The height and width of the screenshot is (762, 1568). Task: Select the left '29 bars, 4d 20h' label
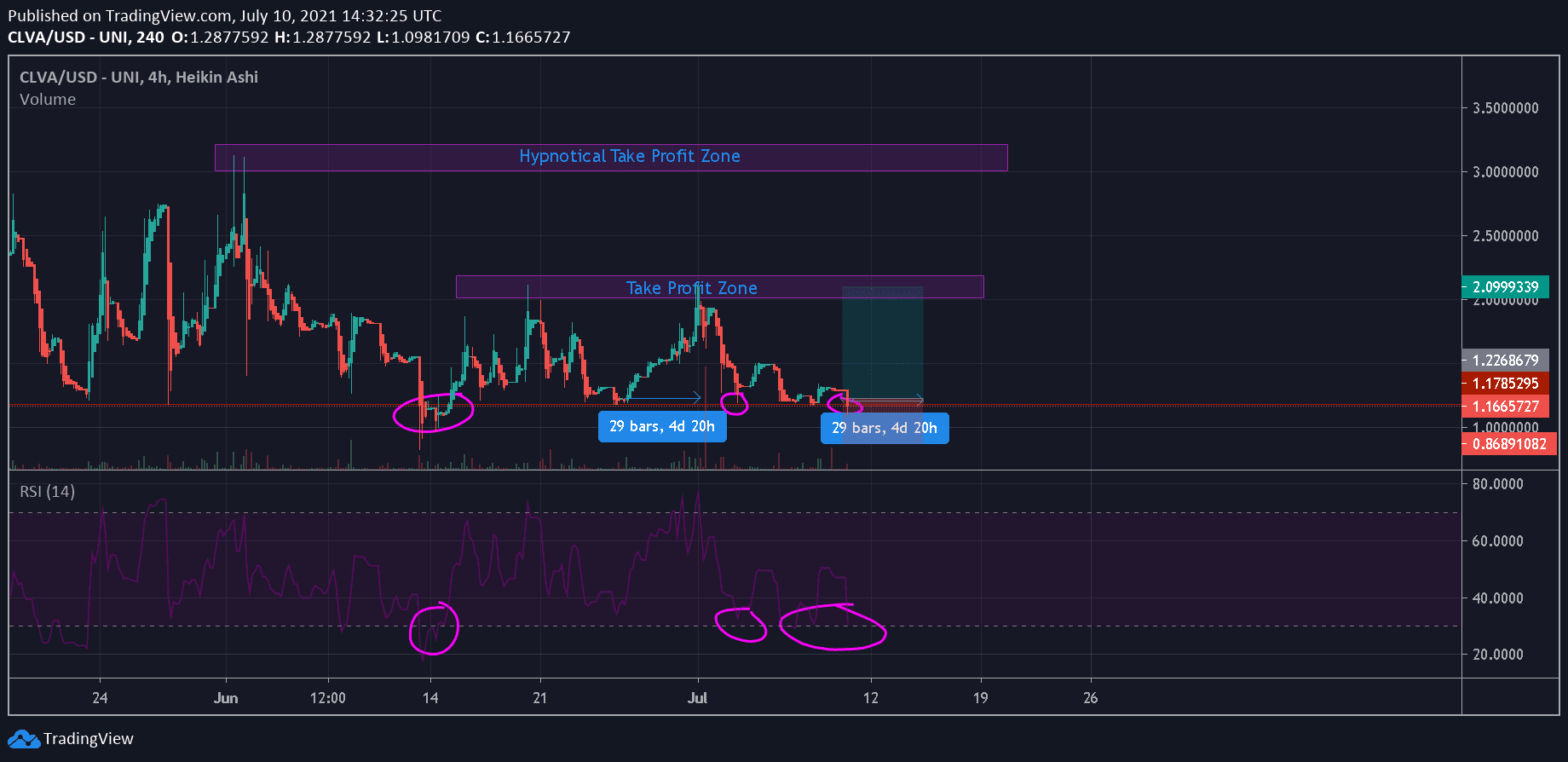pos(662,426)
